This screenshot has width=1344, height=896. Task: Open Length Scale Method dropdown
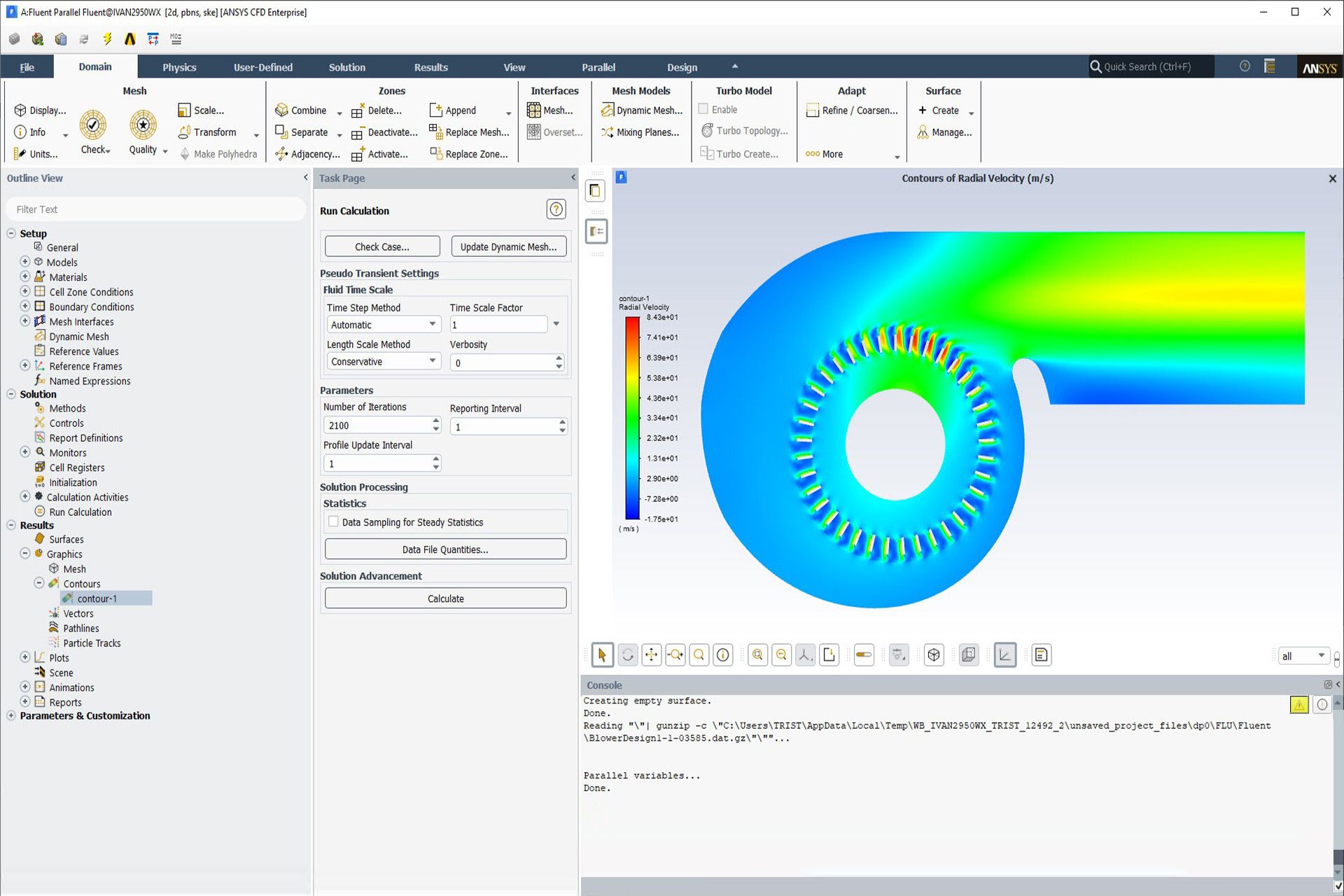tap(384, 361)
